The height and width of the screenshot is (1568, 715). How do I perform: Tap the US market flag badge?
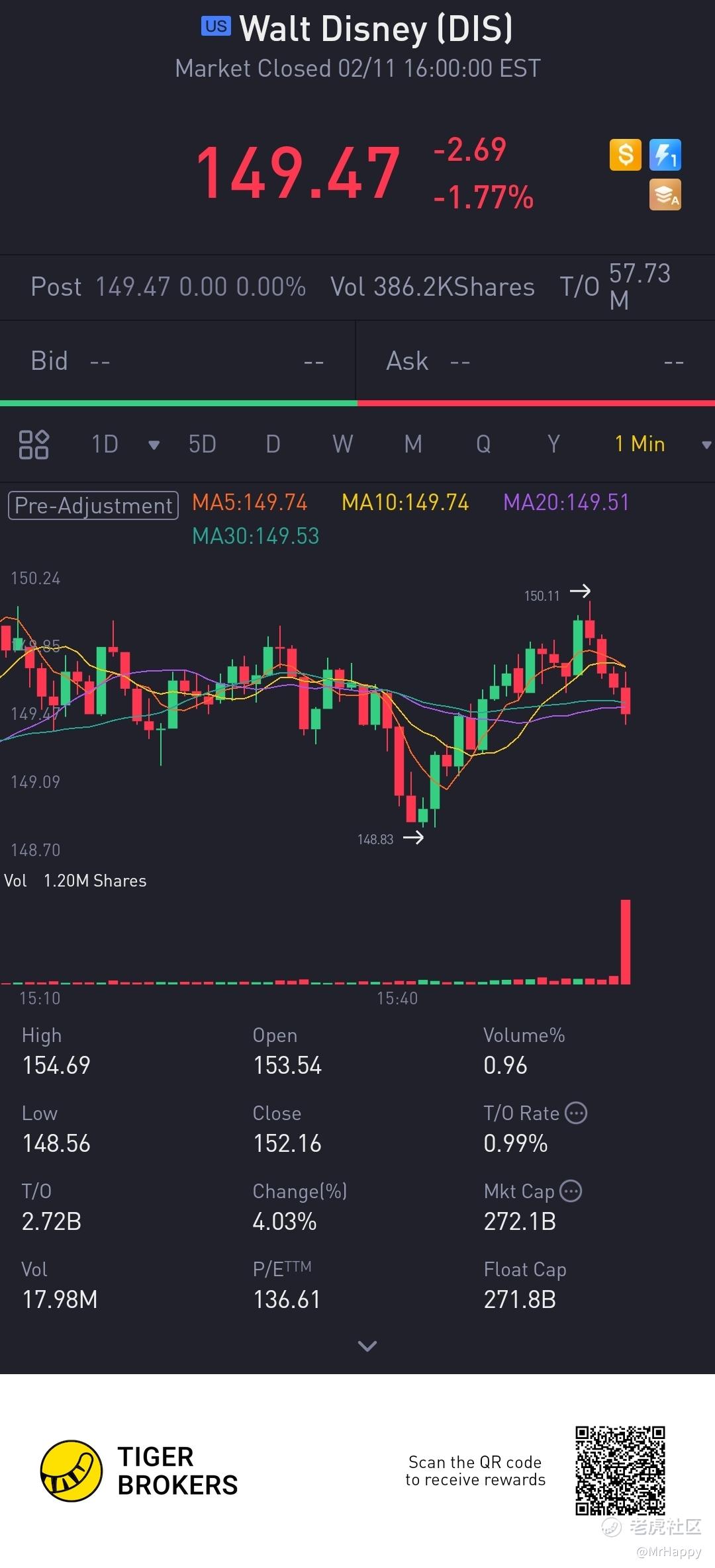pyautogui.click(x=216, y=26)
